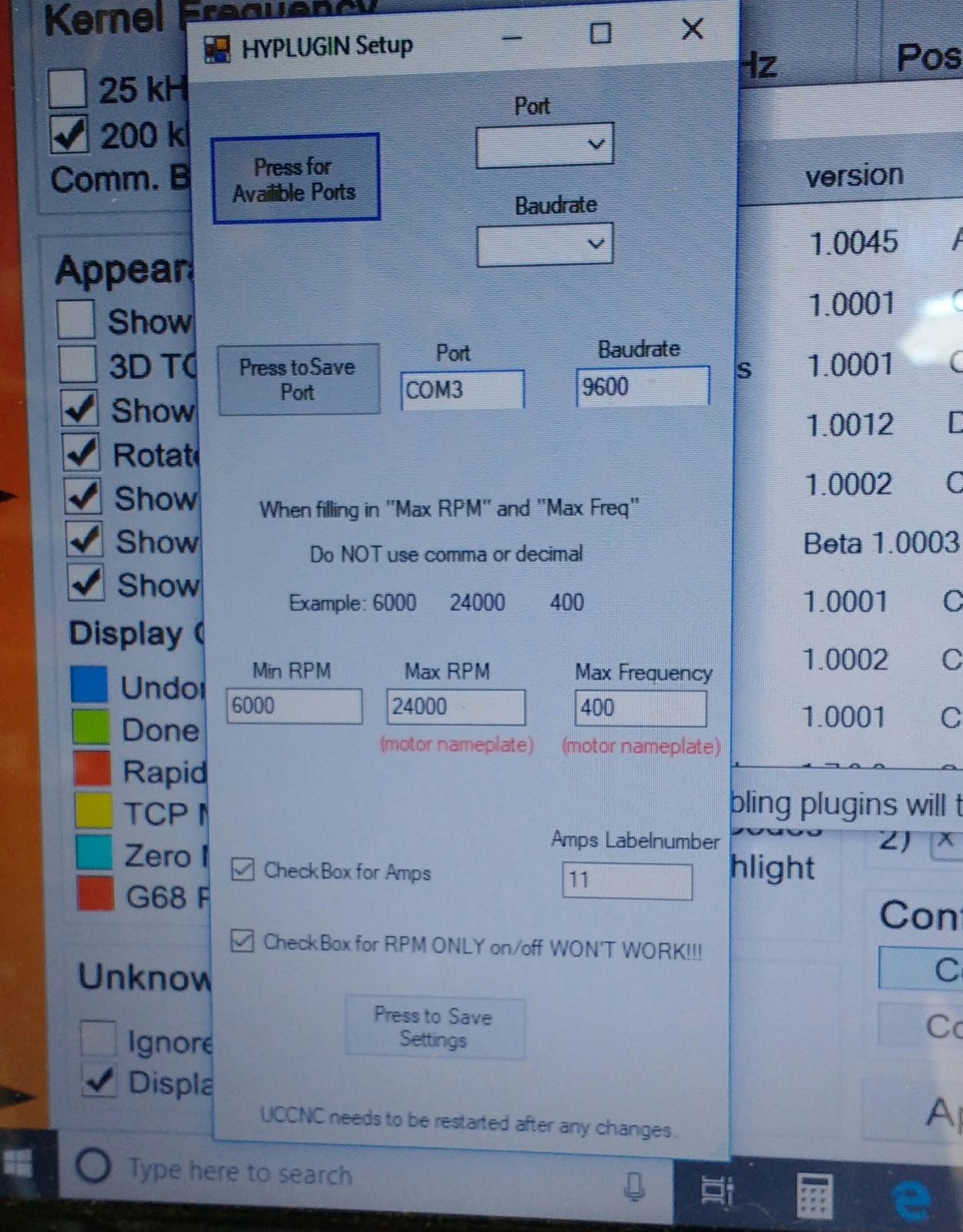Toggle CheckBox for RPM ONLY
The image size is (963, 1232).
[242, 941]
